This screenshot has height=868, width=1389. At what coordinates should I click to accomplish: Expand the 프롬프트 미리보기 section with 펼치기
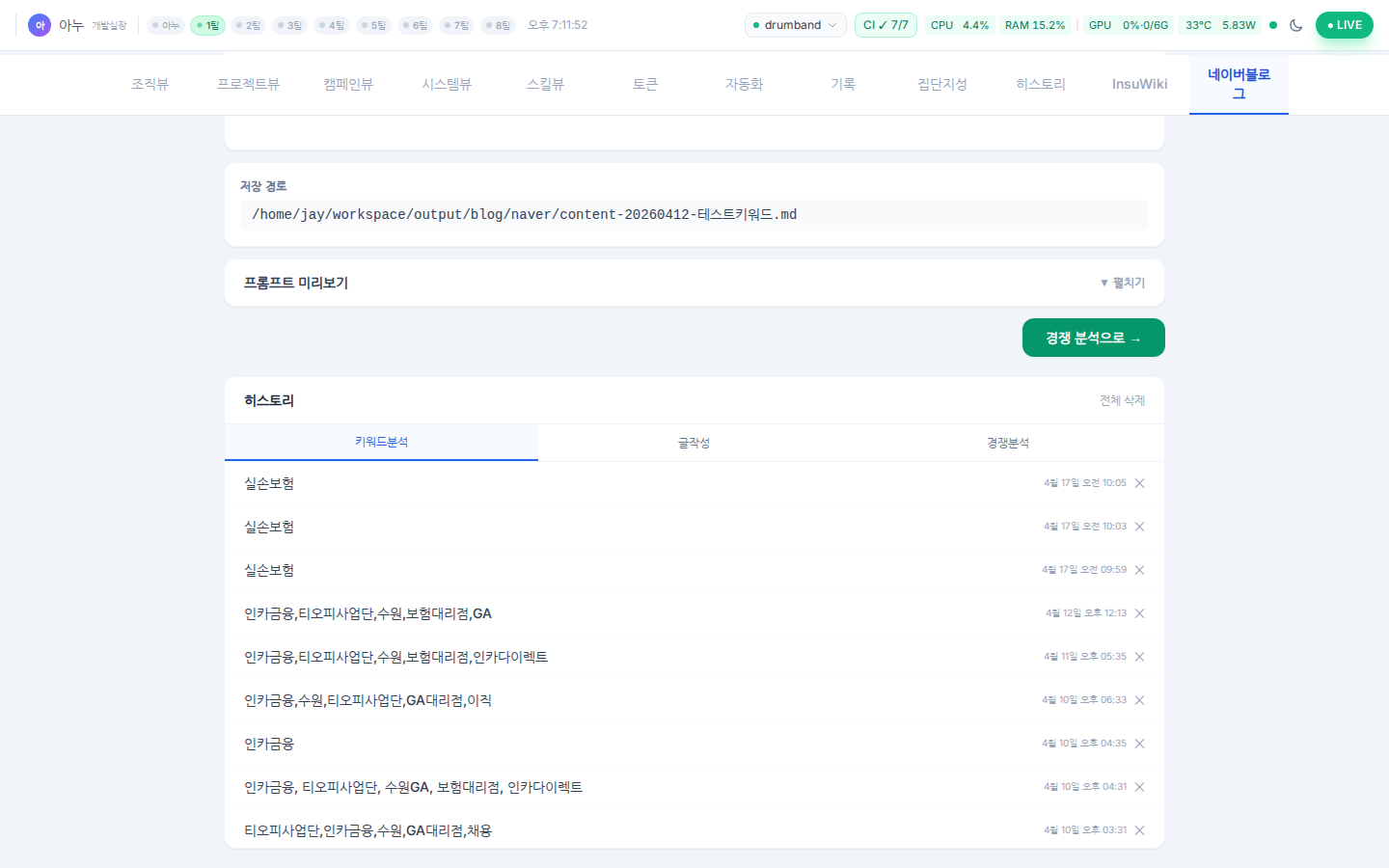[1123, 283]
